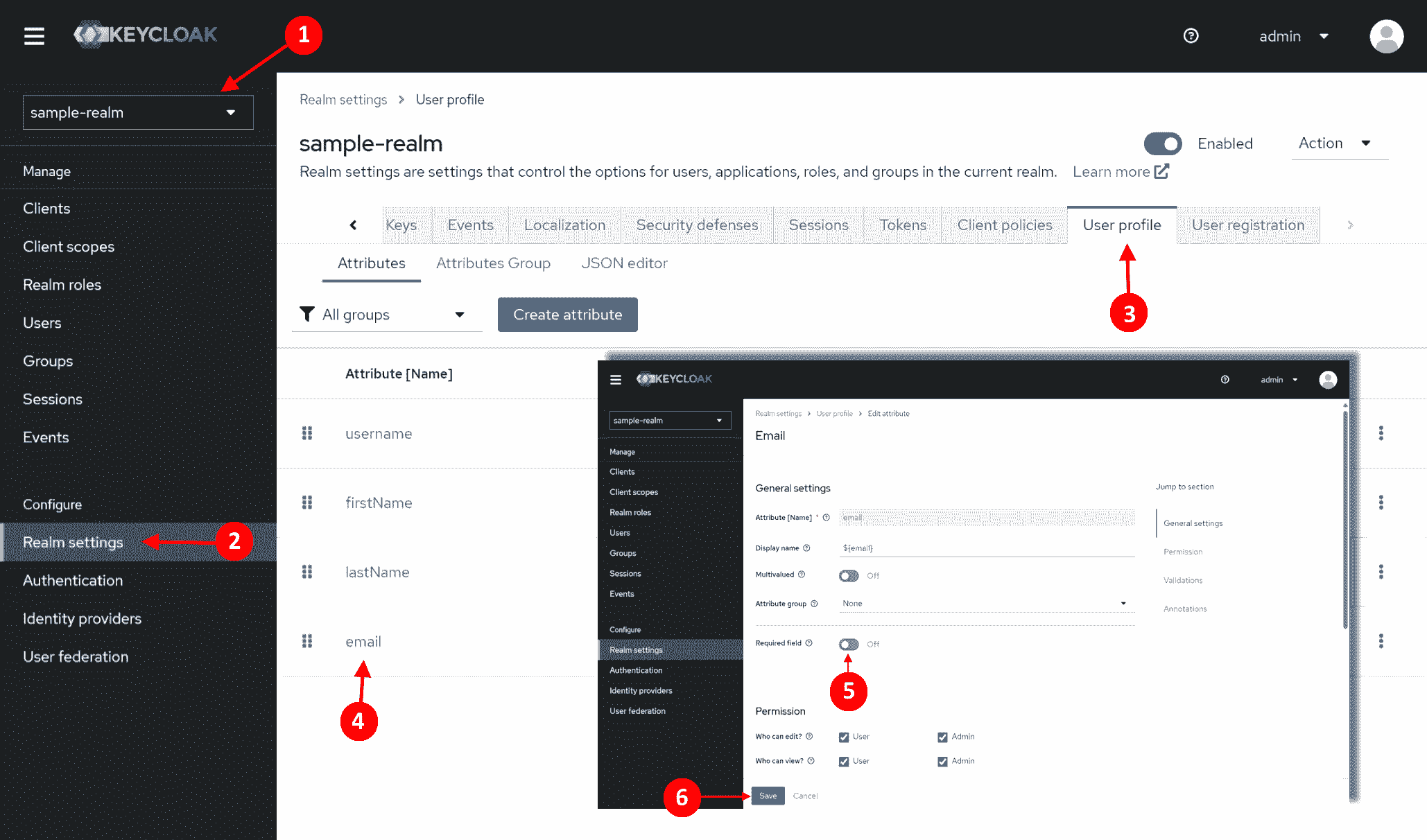Open the email attribute link
This screenshot has width=1427, height=840.
[363, 642]
